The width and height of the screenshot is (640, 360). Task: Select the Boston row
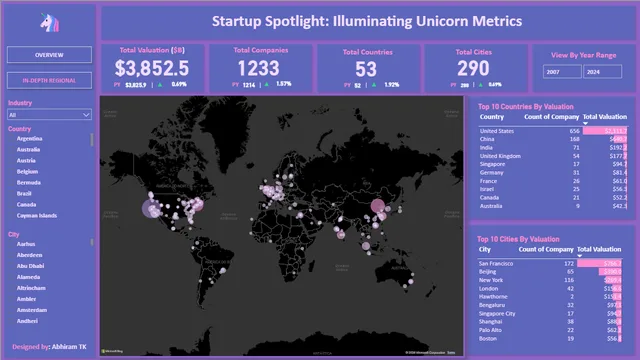point(550,339)
